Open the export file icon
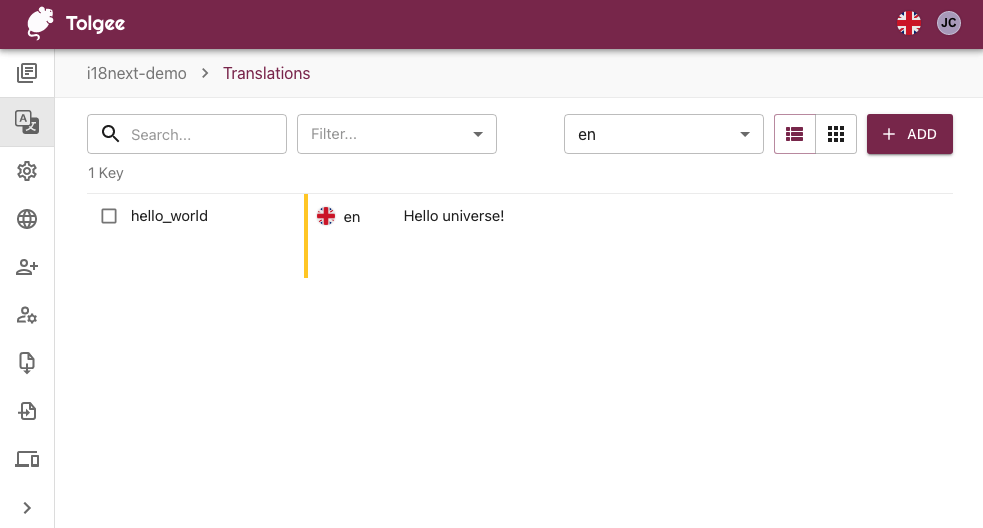Image resolution: width=983 pixels, height=528 pixels. tap(27, 411)
